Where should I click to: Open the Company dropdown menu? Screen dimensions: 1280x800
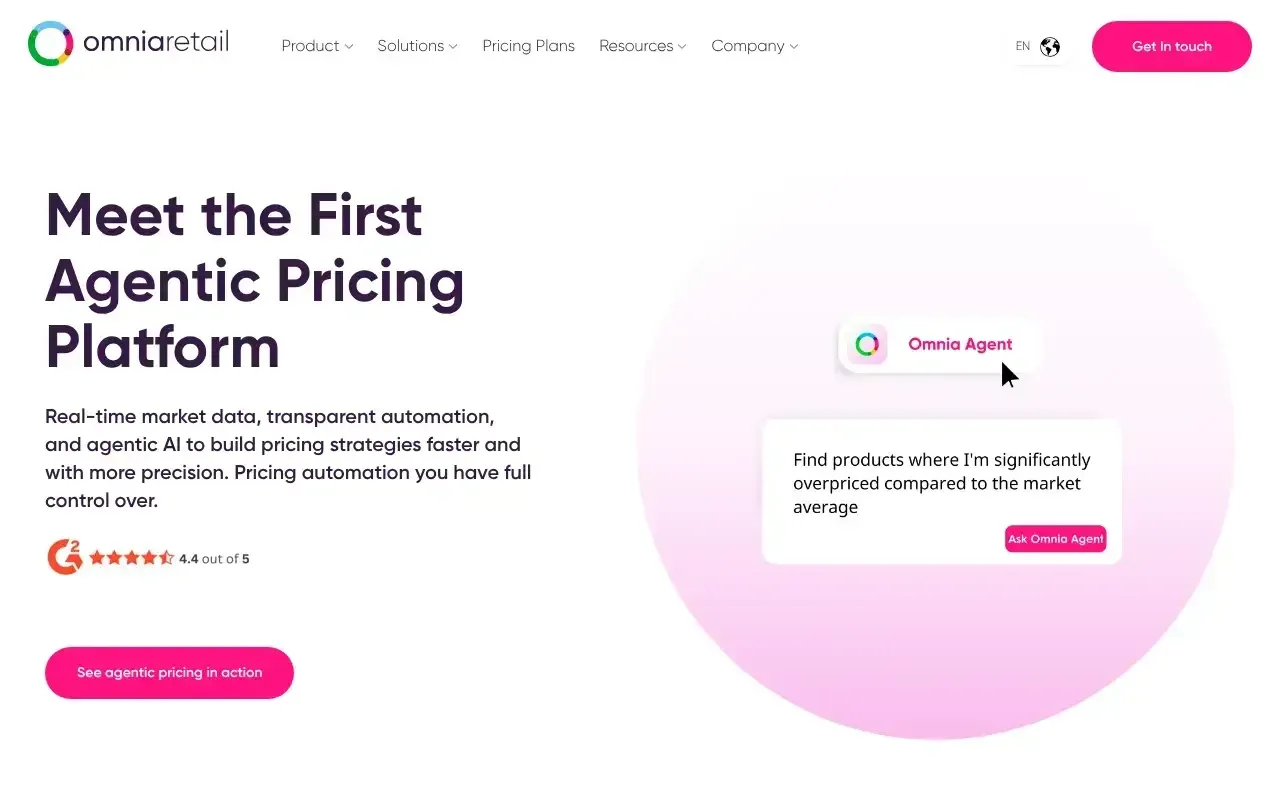click(x=754, y=46)
